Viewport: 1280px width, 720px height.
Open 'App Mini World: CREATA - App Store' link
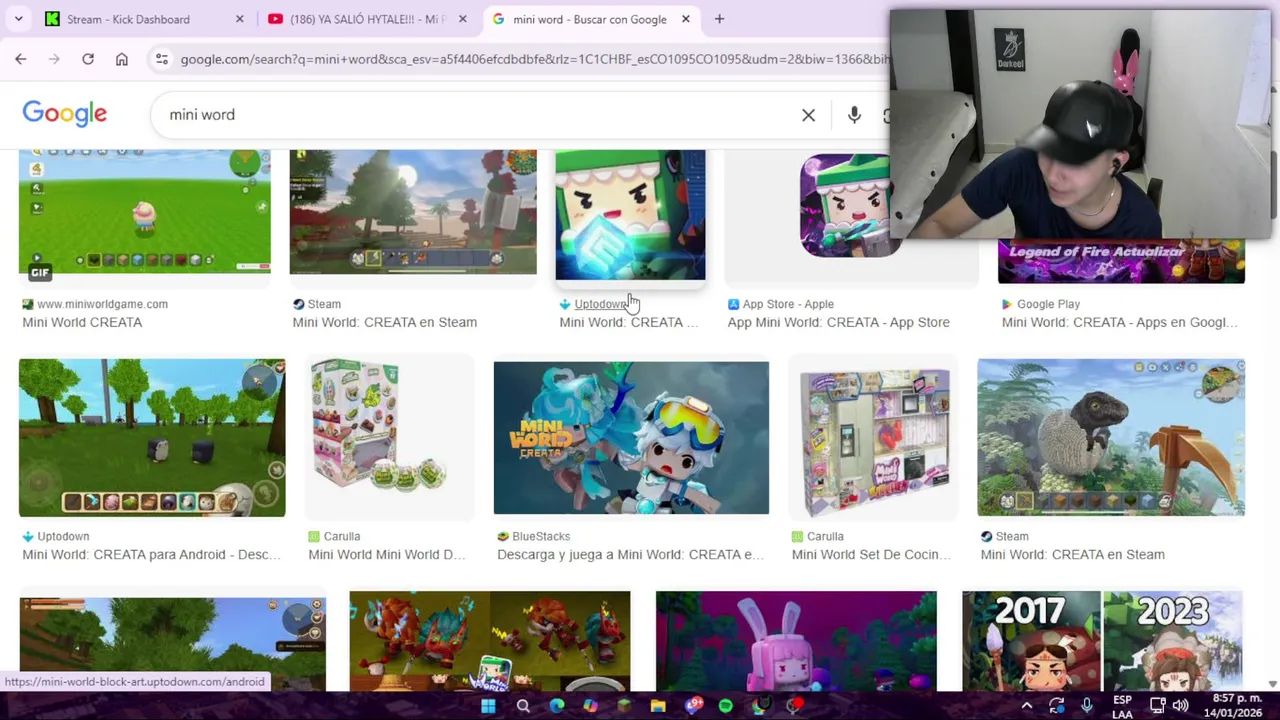click(x=838, y=322)
